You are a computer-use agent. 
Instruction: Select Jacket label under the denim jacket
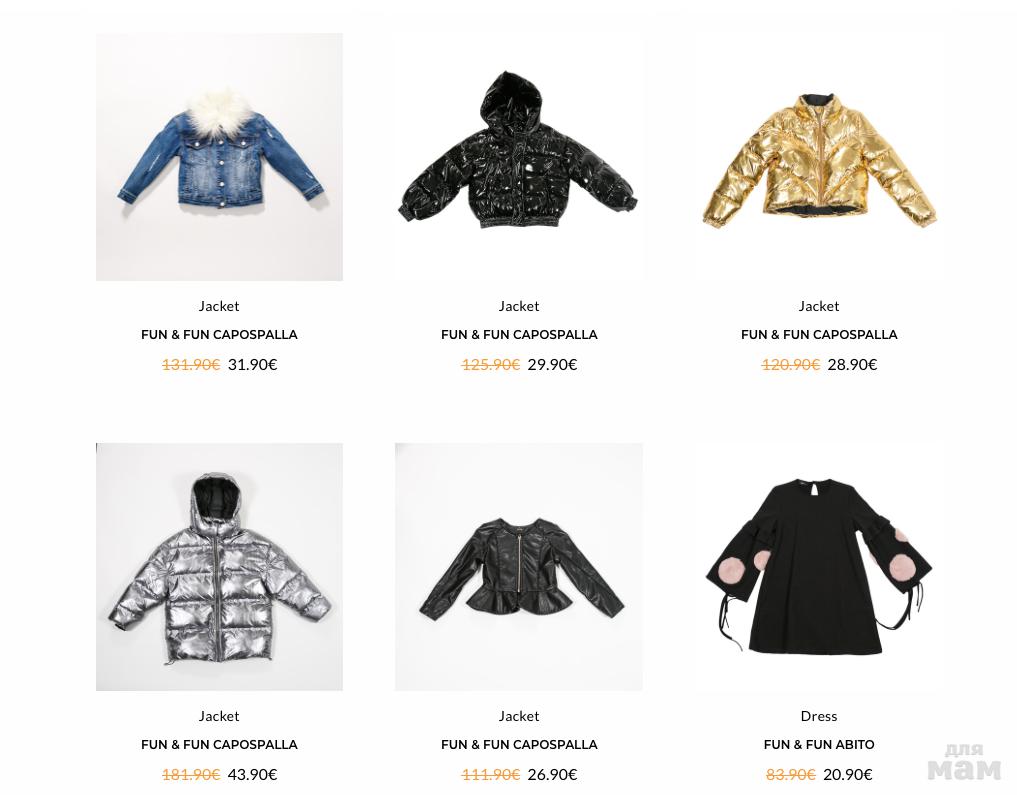(x=219, y=306)
